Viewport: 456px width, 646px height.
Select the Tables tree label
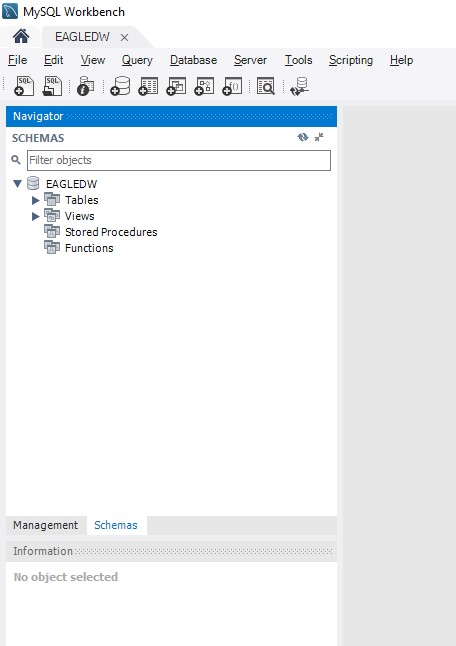point(82,200)
